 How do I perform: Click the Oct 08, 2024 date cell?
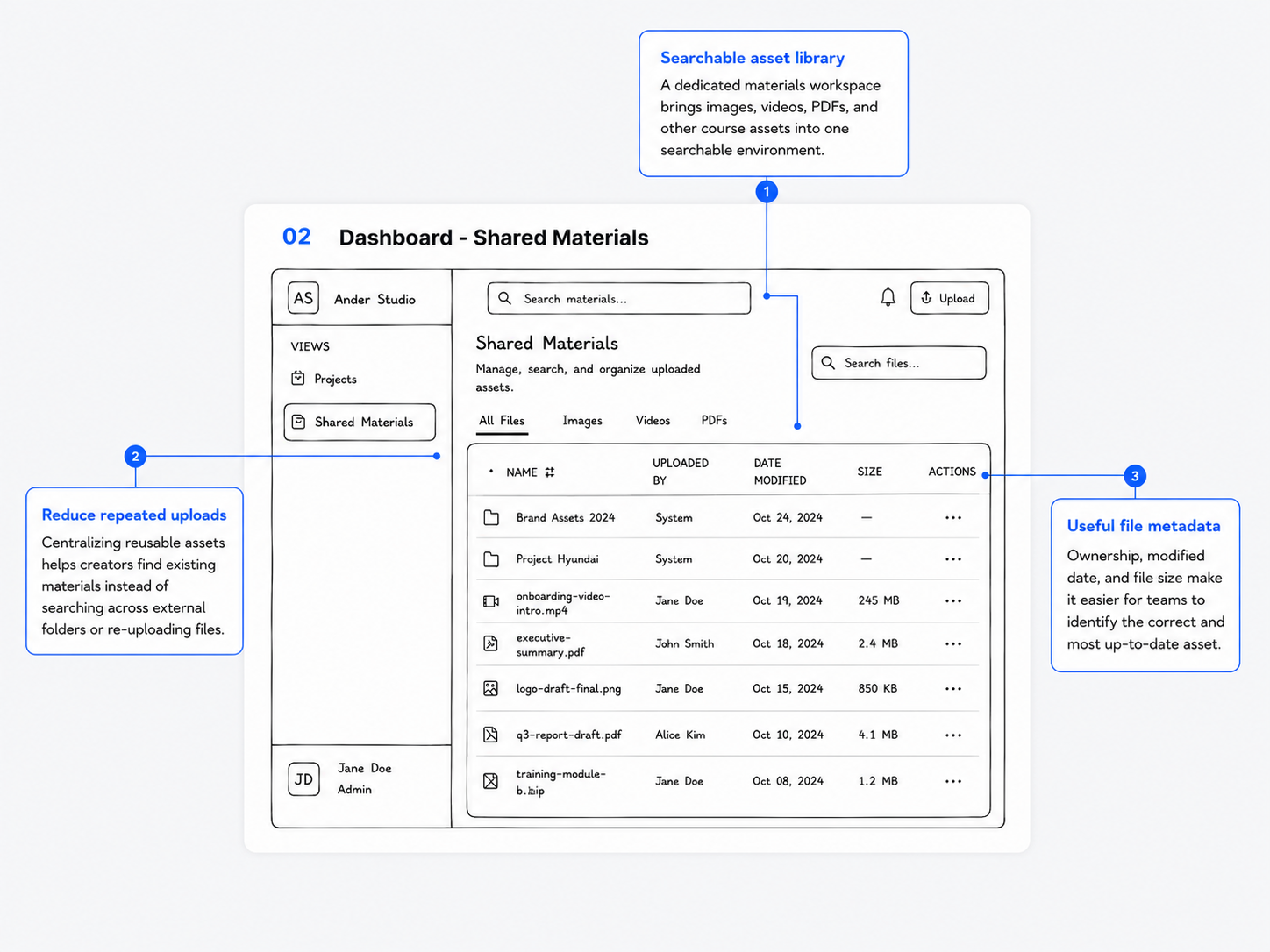pyautogui.click(x=788, y=781)
